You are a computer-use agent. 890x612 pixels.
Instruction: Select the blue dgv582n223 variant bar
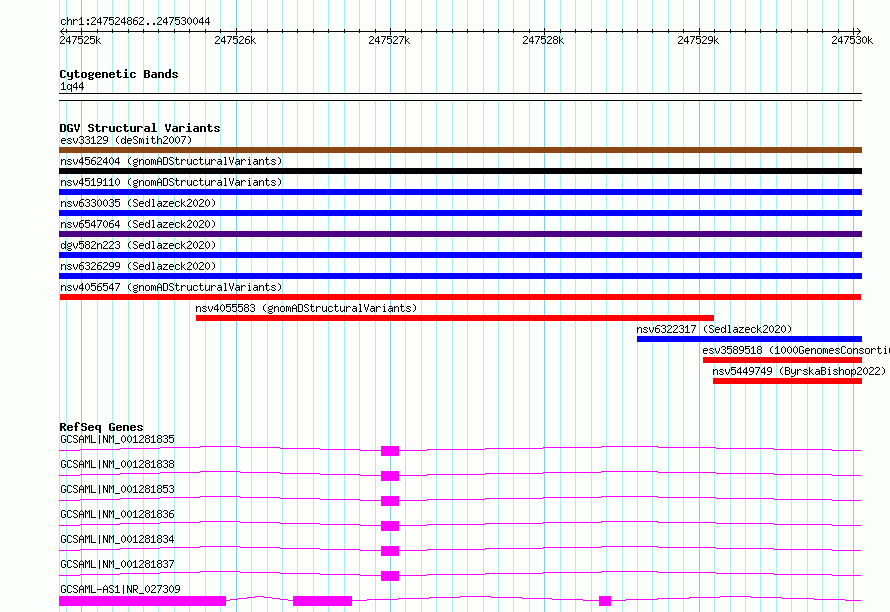coord(460,255)
